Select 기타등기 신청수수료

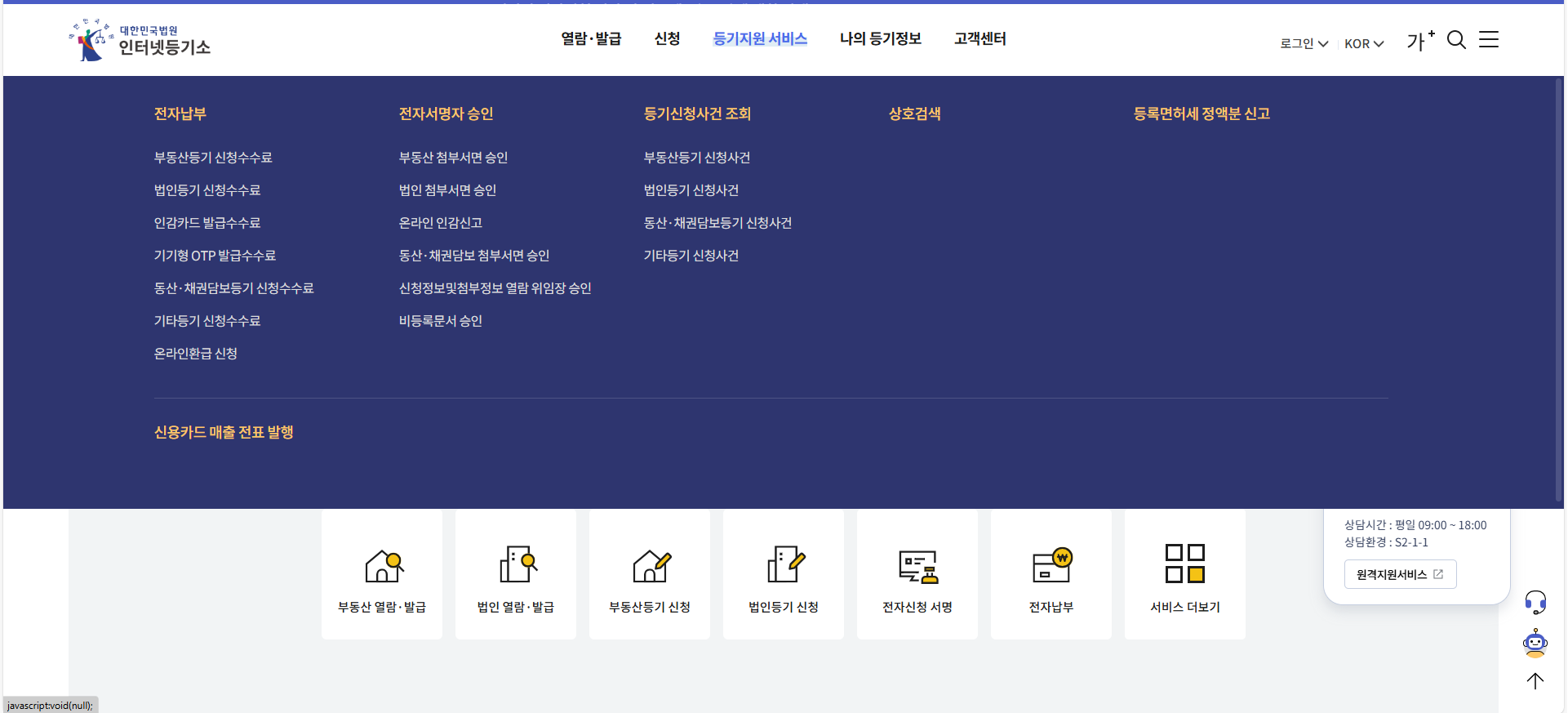coord(207,321)
